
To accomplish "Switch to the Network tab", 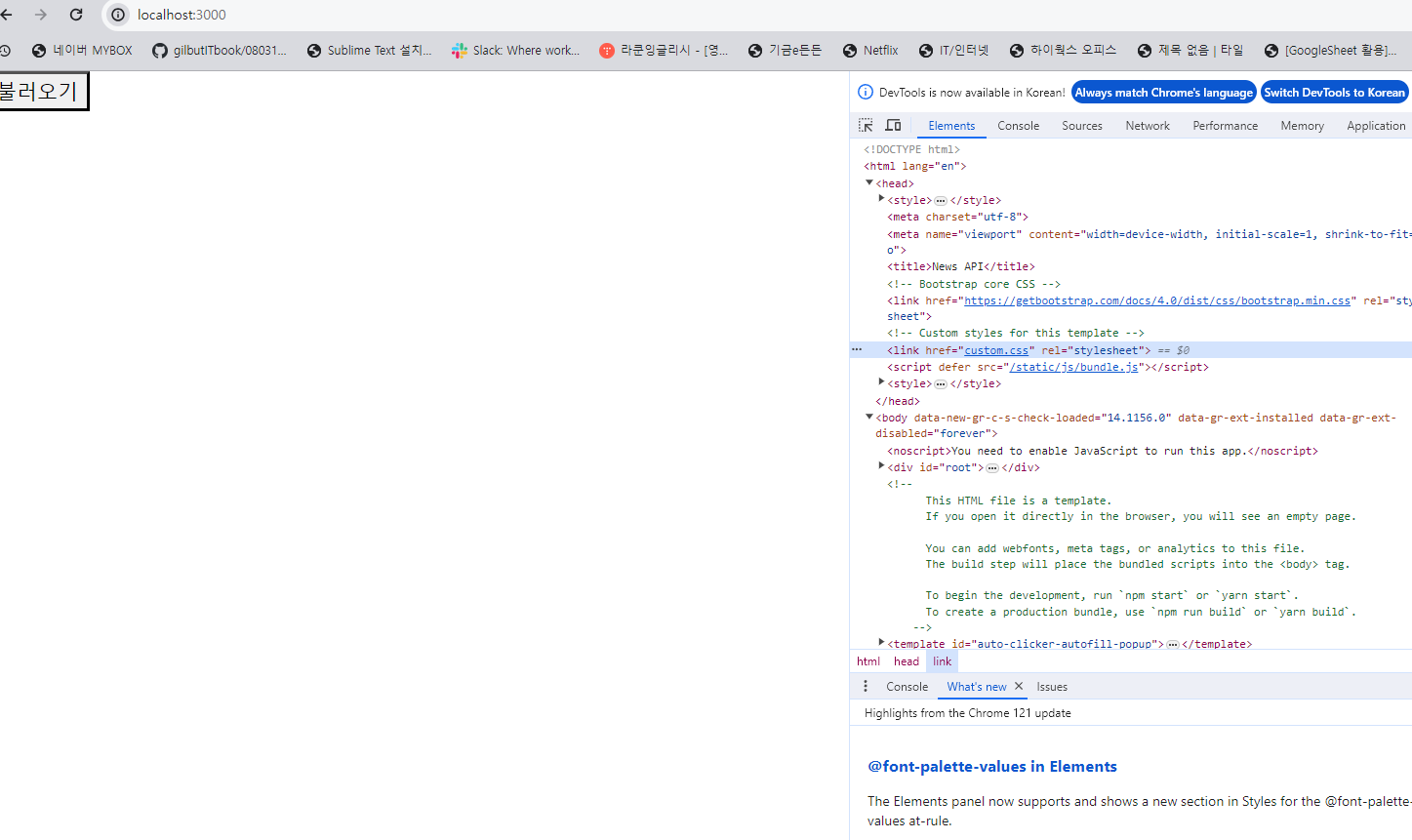I will click(1148, 126).
